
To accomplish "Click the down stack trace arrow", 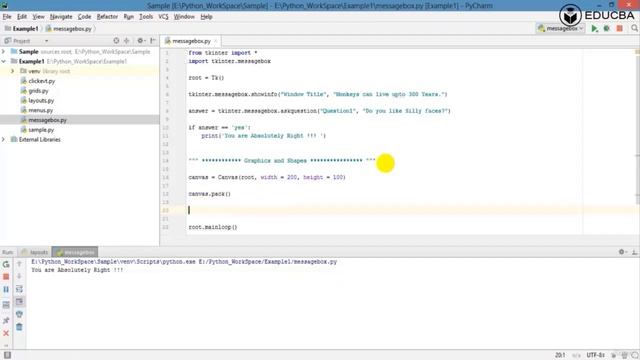I will 19,277.
